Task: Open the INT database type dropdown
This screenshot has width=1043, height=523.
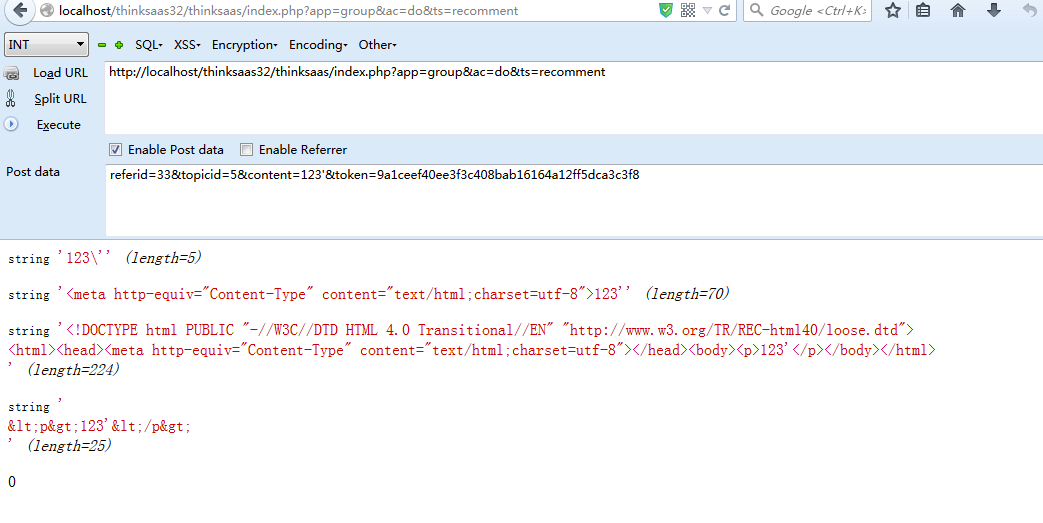Action: click(x=46, y=45)
